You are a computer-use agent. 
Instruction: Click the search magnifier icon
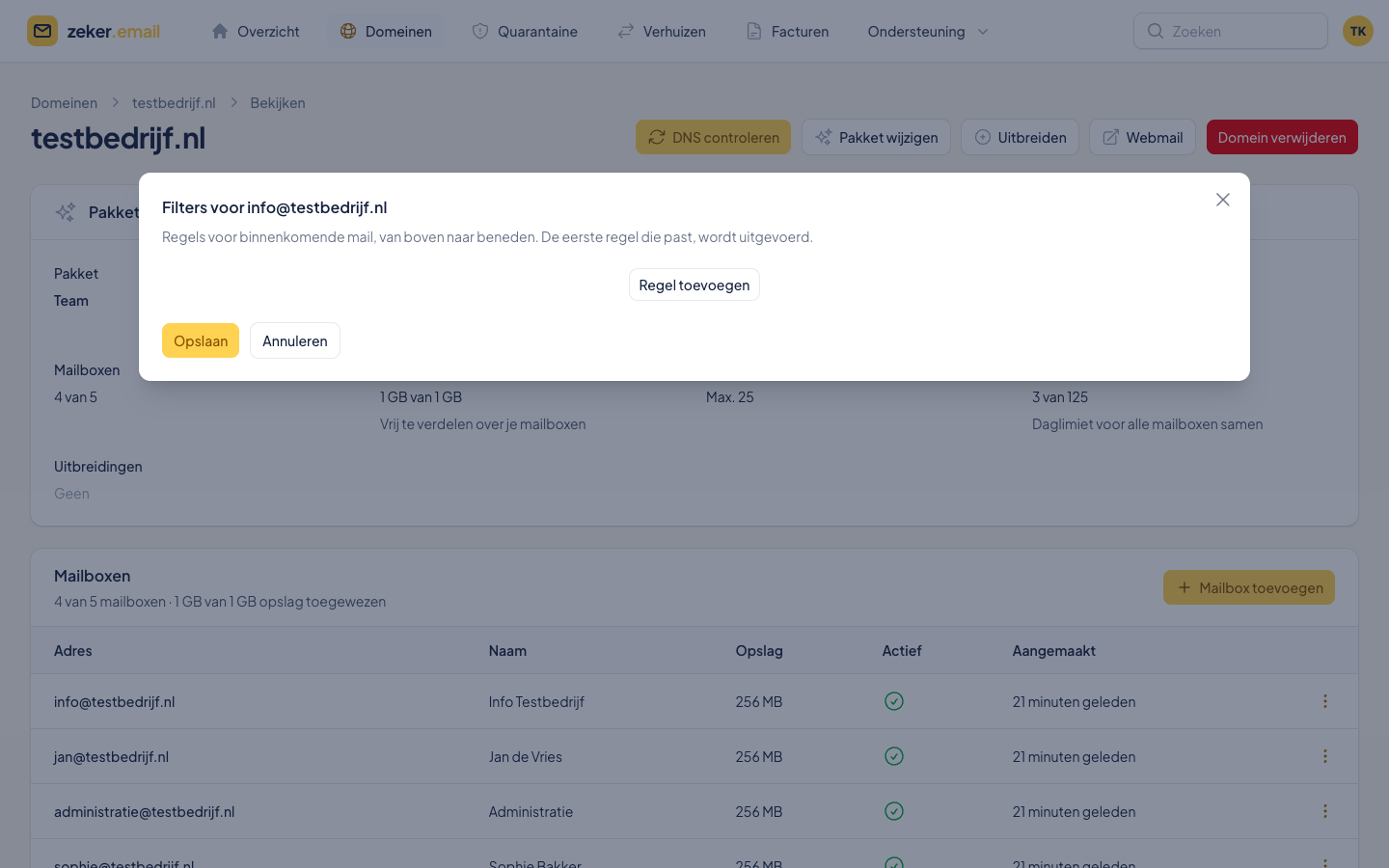(x=1155, y=31)
